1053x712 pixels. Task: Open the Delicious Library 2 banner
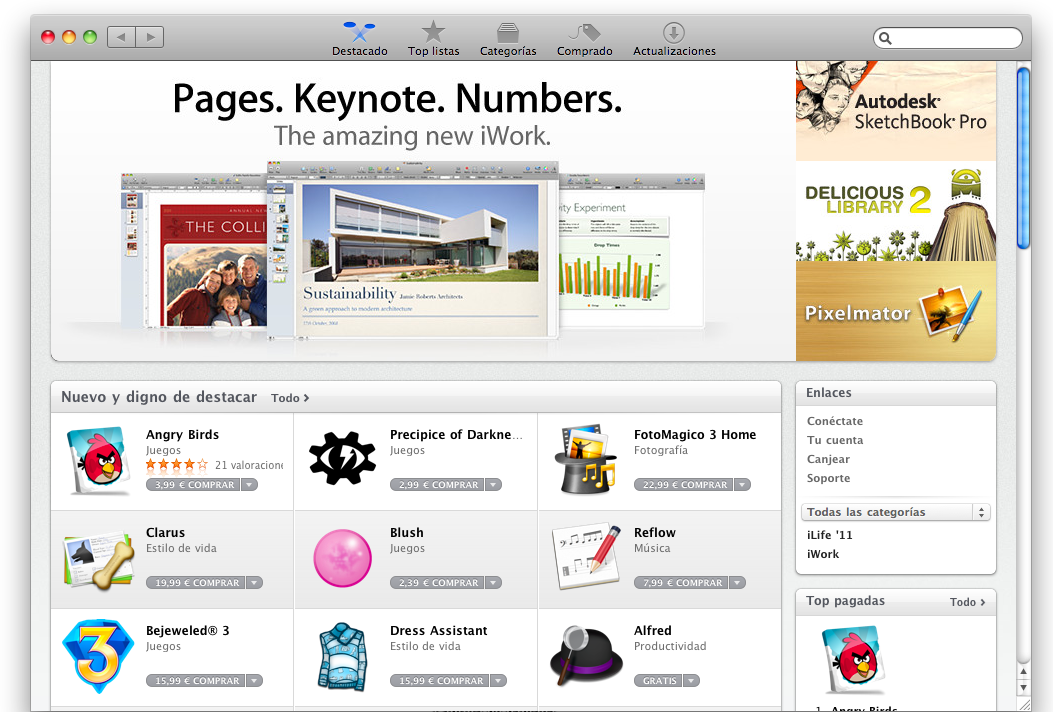coord(896,211)
